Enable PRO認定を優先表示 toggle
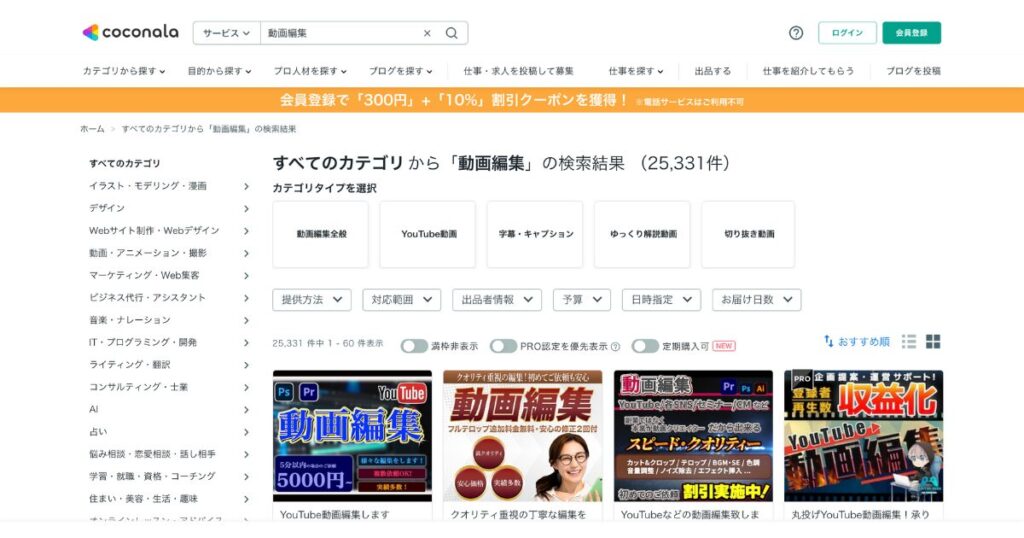 [504, 346]
